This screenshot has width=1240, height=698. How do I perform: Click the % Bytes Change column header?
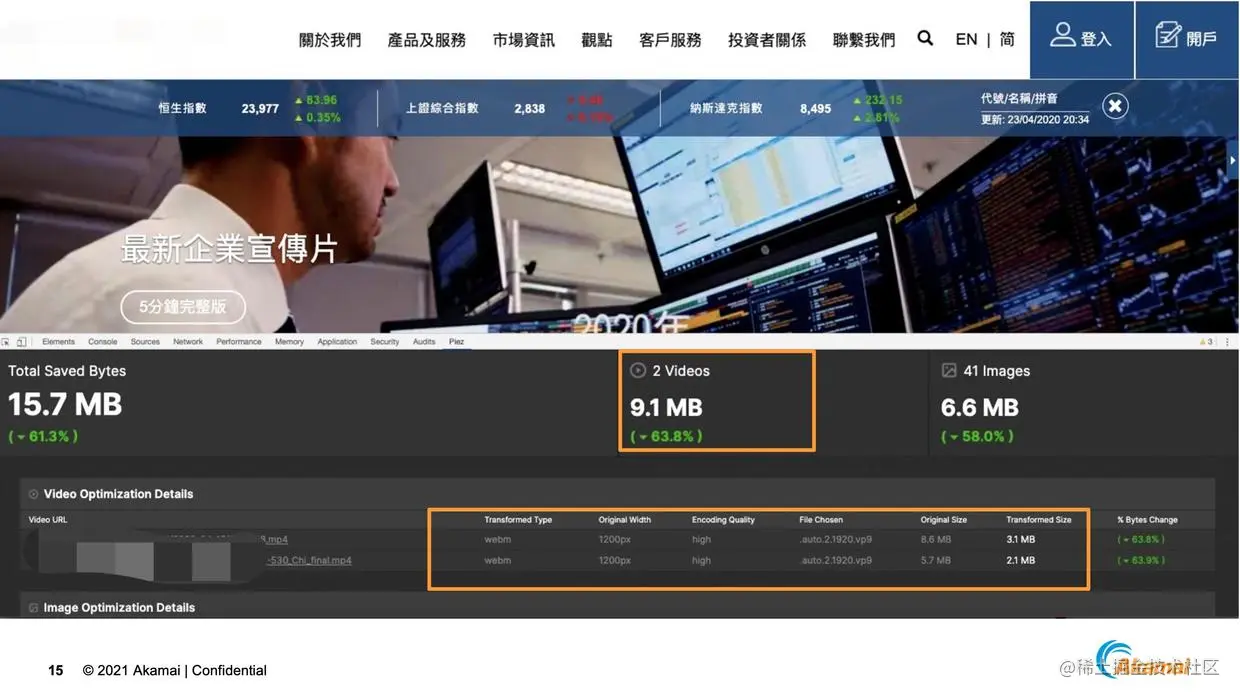(x=1148, y=520)
